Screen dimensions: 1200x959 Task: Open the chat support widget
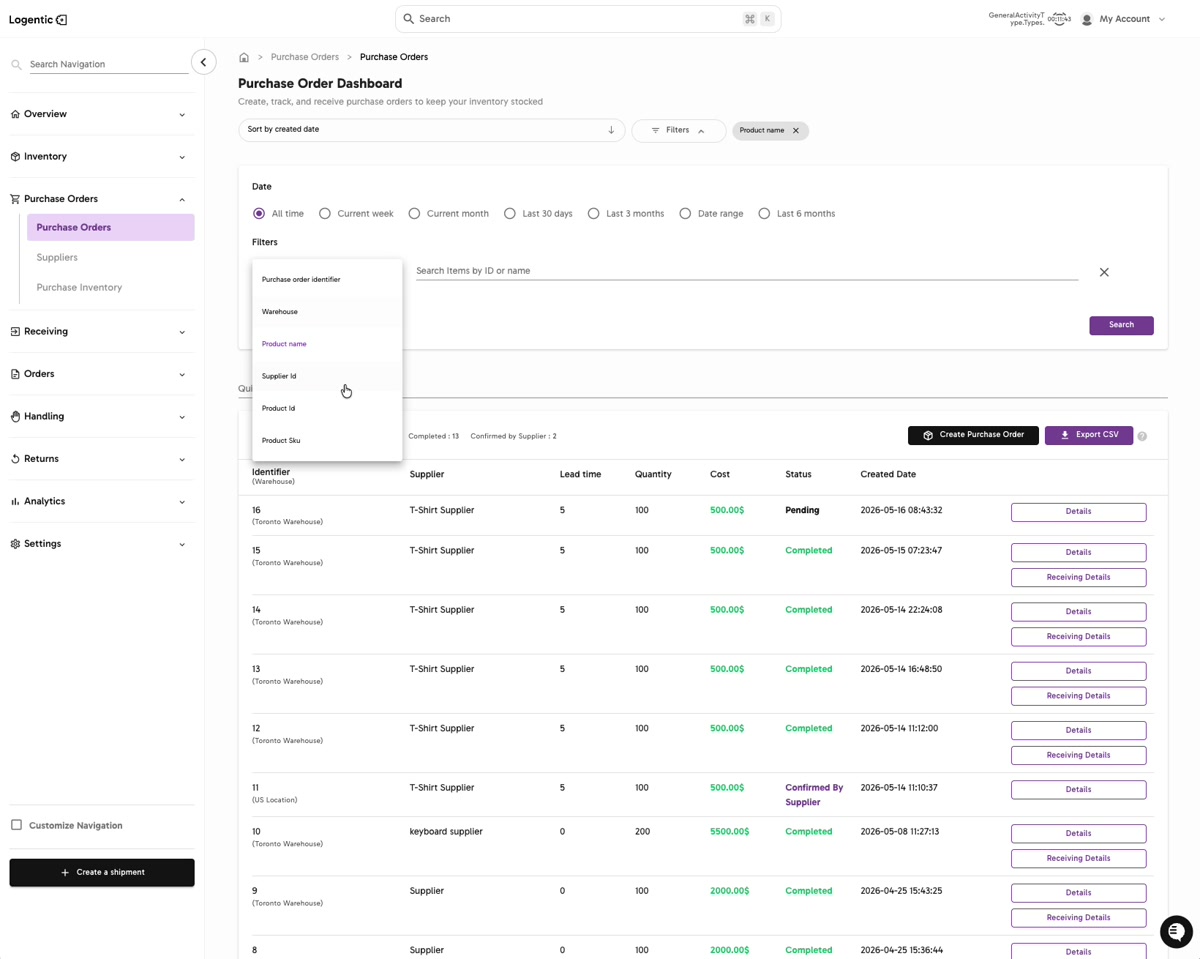click(x=1176, y=931)
